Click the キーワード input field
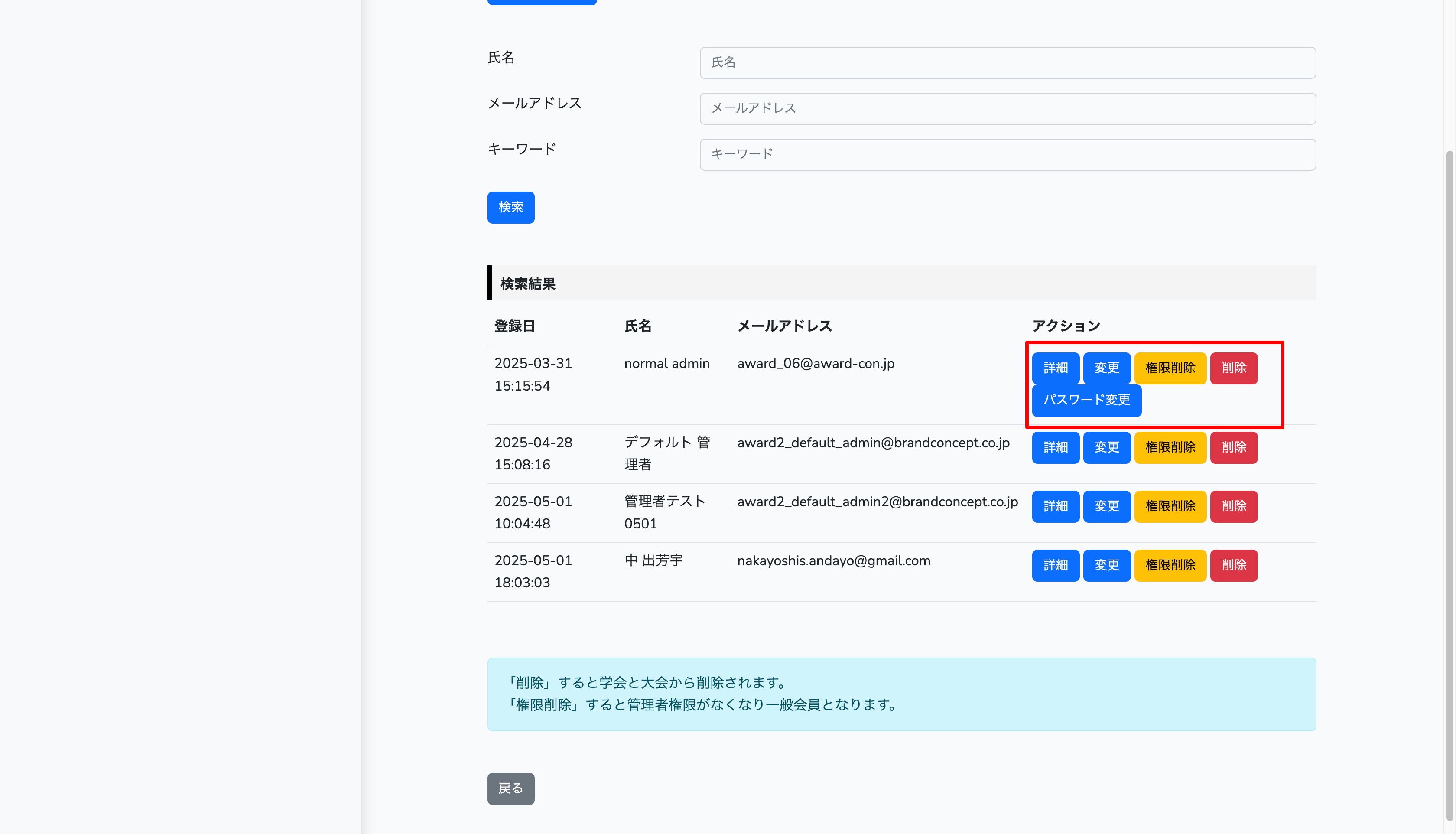Viewport: 1456px width, 834px height. [1007, 154]
